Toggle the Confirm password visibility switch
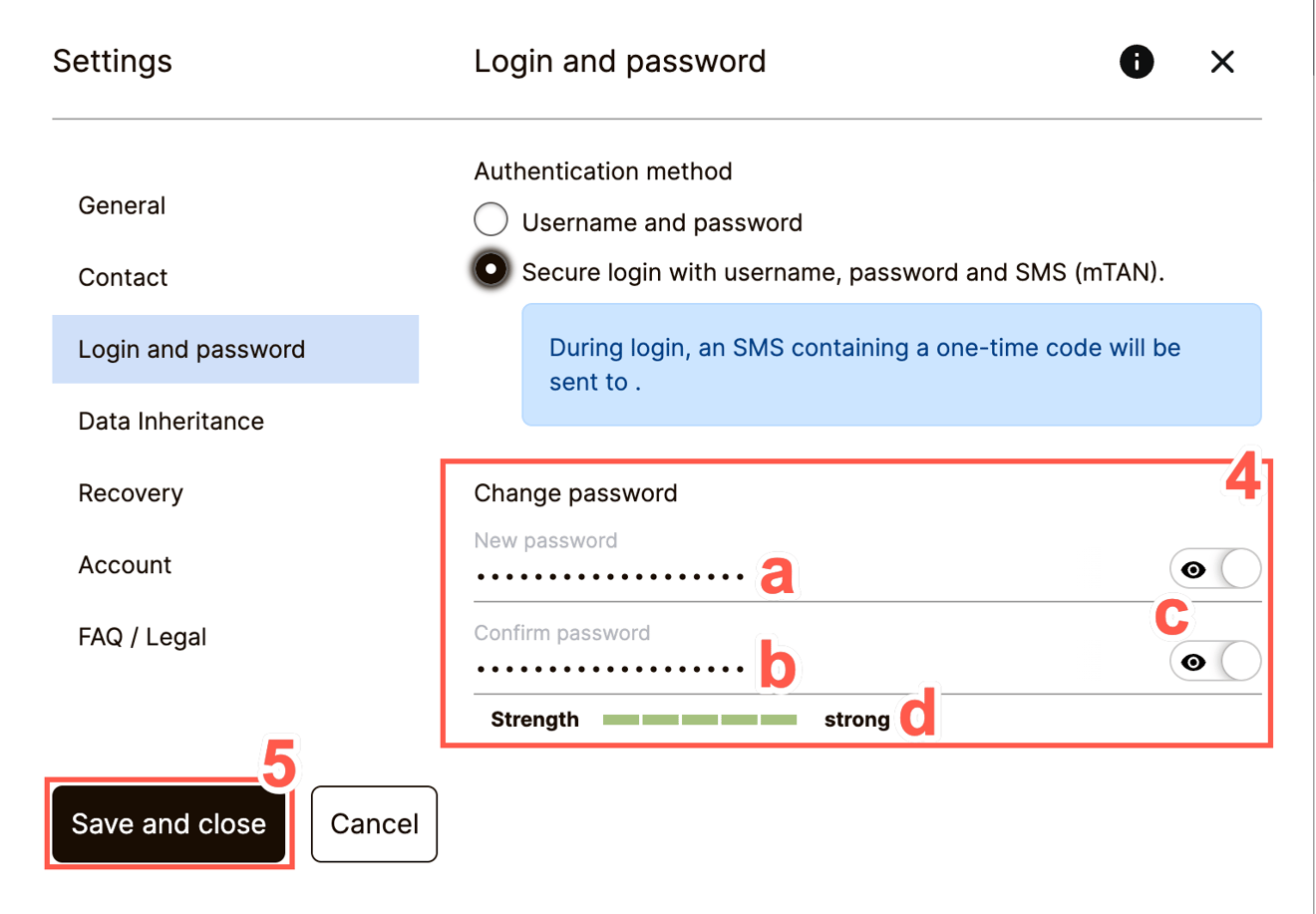Screen dimensions: 1316x914 coord(1214,661)
